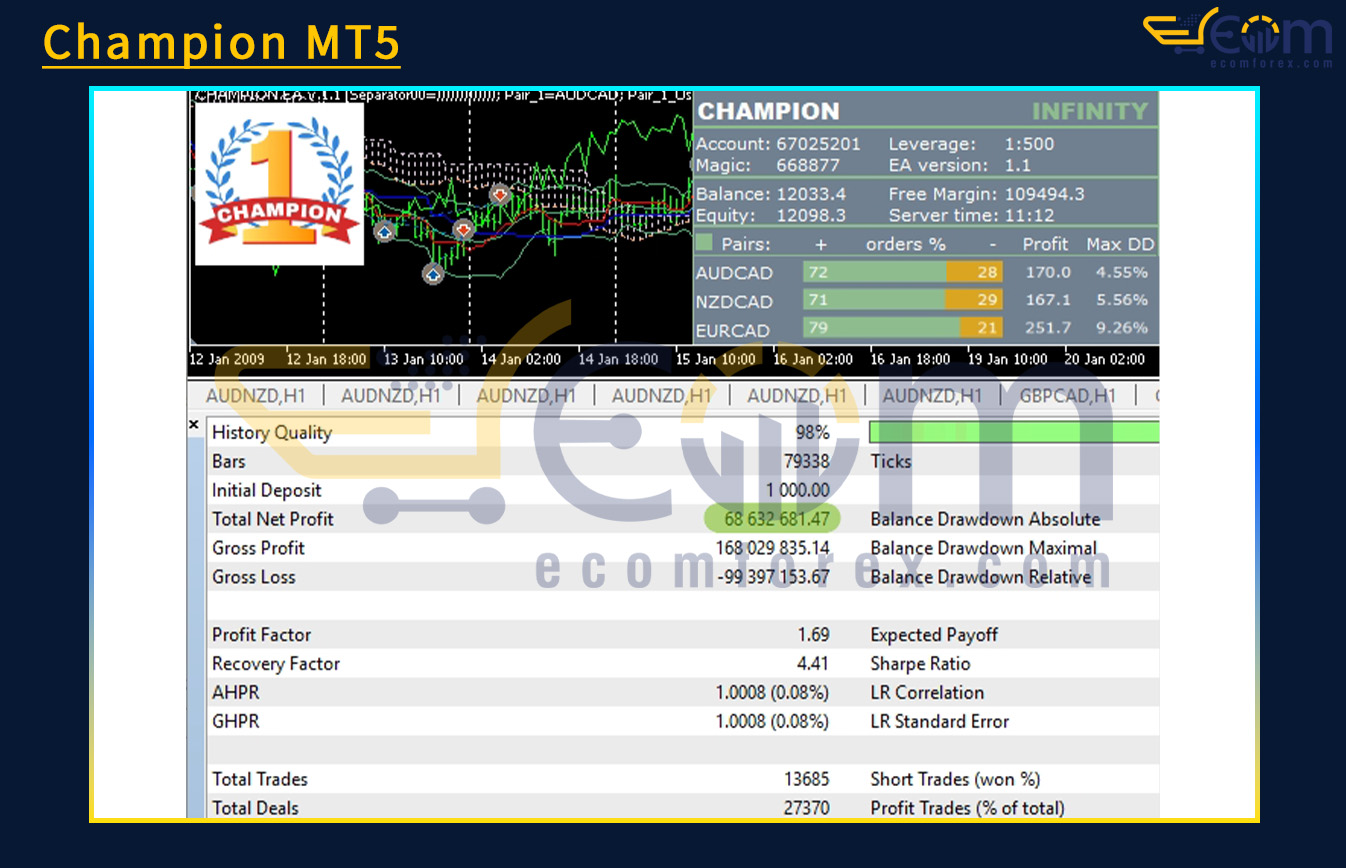1346x868 pixels.
Task: Click the 9.26% Max DD value
Action: (1122, 328)
